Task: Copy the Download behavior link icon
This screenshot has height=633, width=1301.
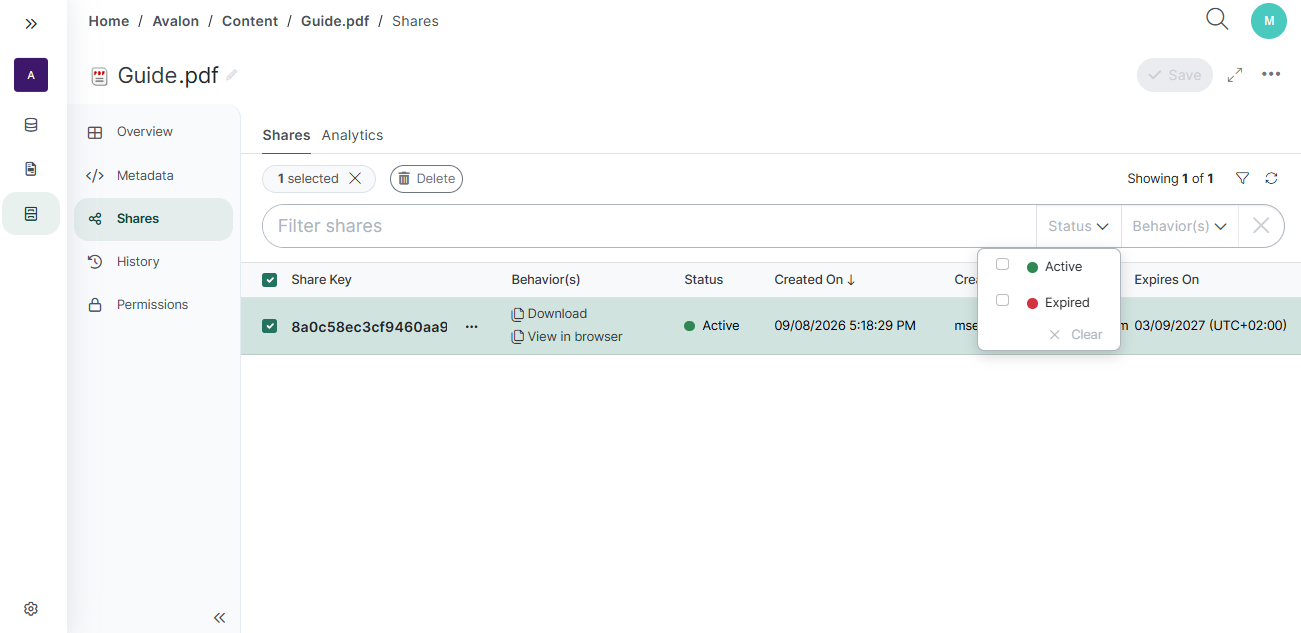Action: (x=518, y=314)
